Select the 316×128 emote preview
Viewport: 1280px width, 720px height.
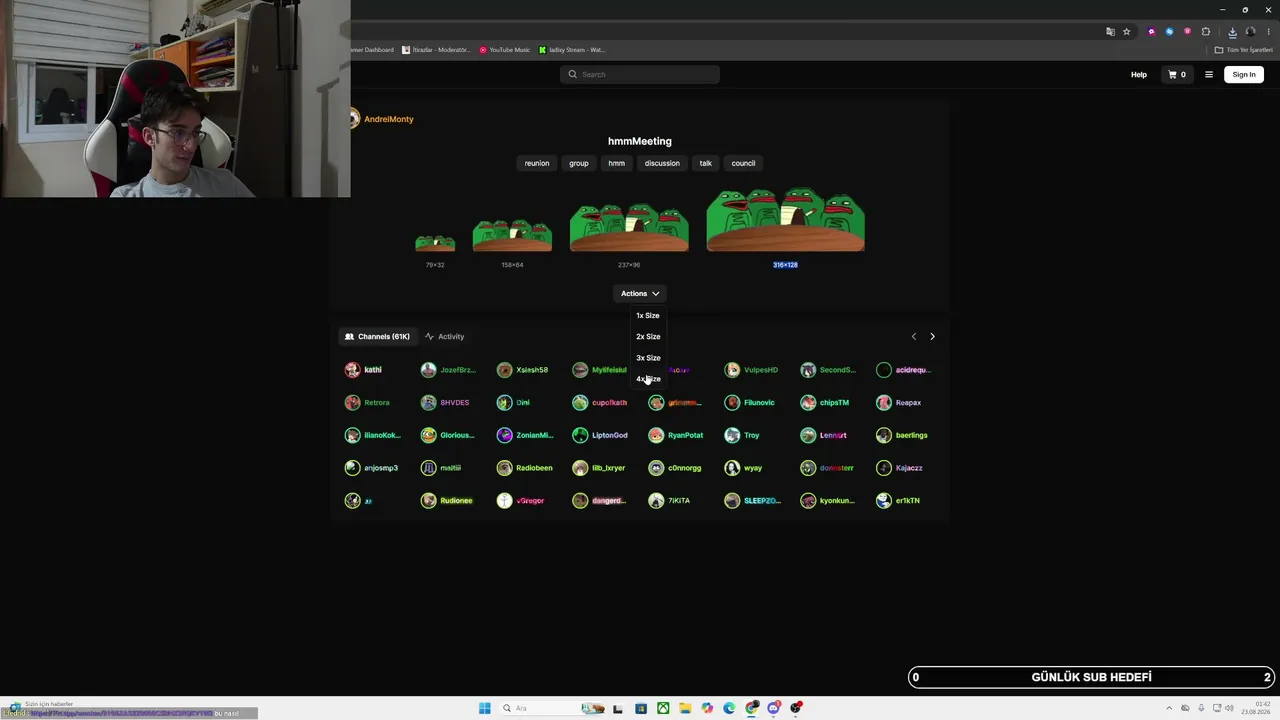click(x=785, y=219)
